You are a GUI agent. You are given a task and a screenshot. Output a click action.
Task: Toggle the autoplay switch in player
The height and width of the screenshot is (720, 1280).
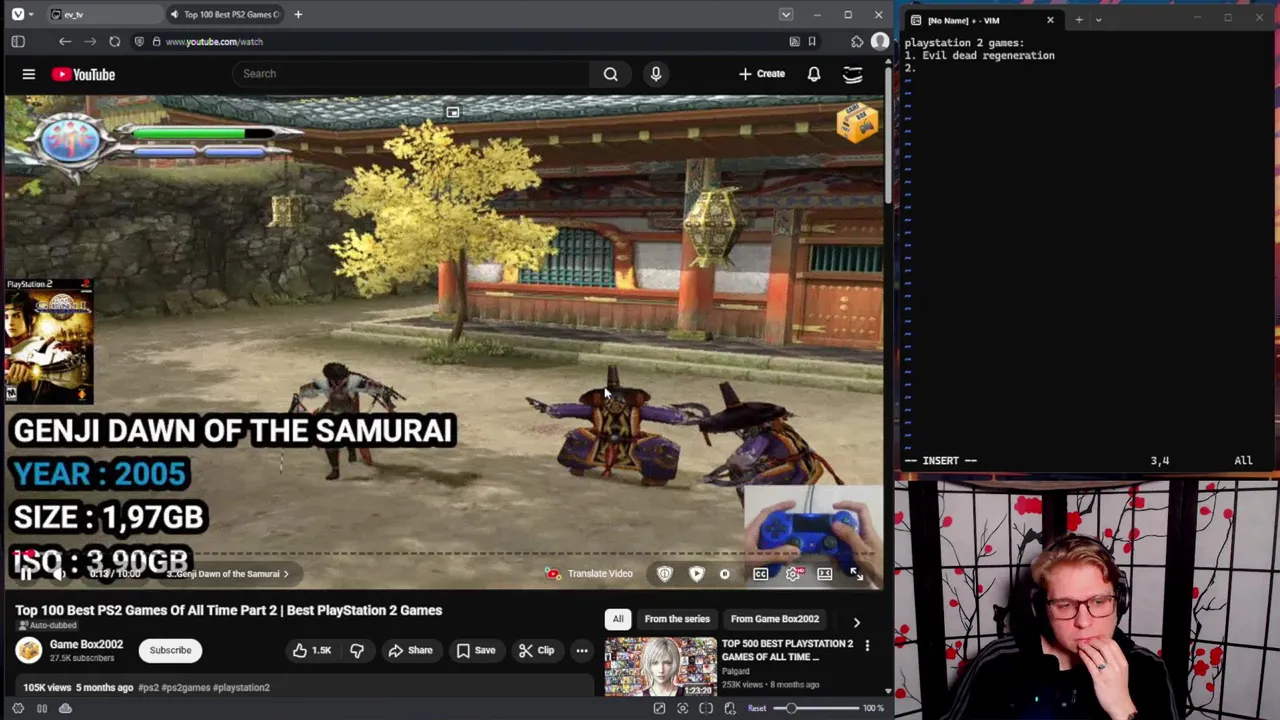pyautogui.click(x=725, y=574)
